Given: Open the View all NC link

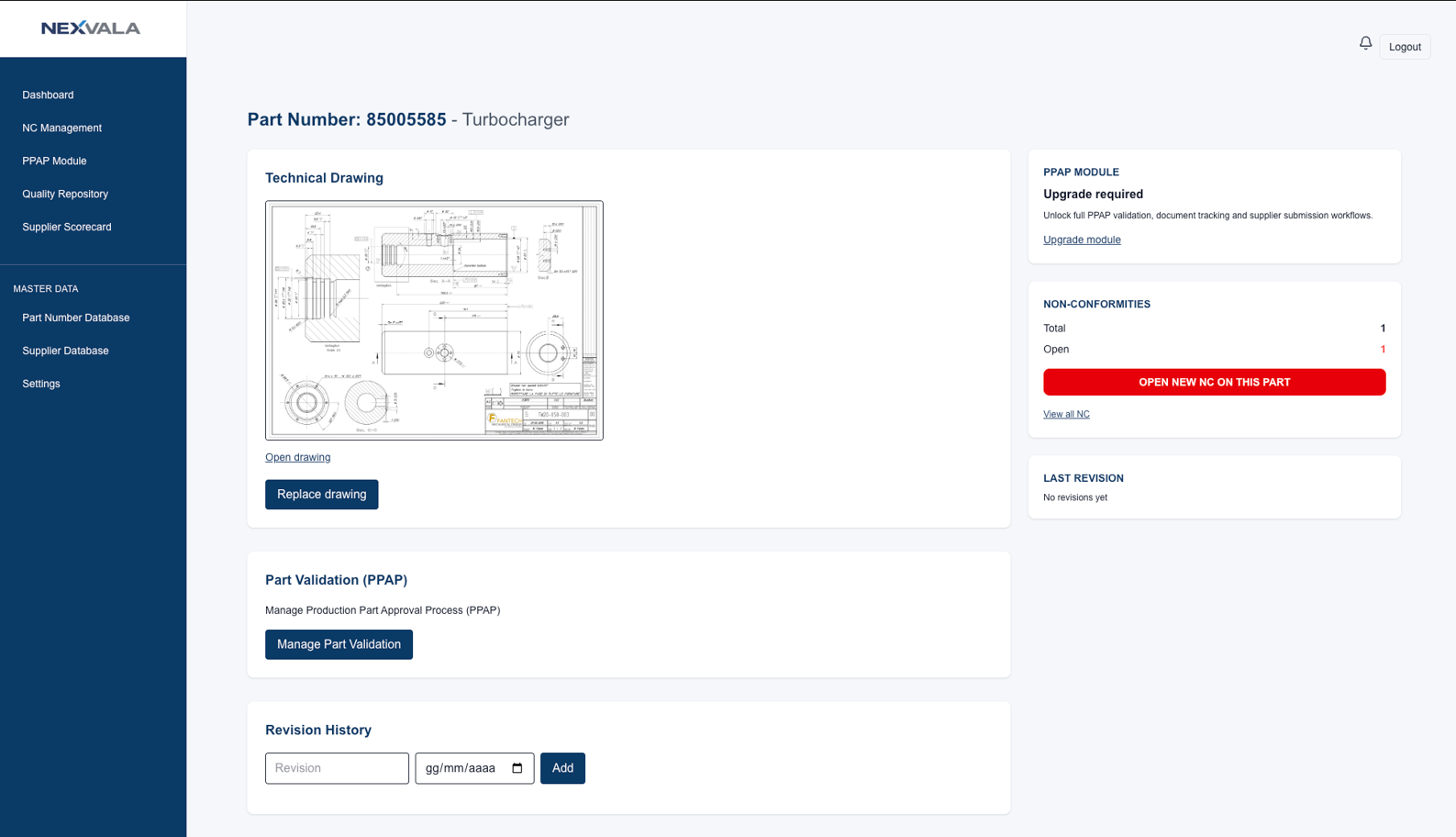Looking at the screenshot, I should [1066, 414].
